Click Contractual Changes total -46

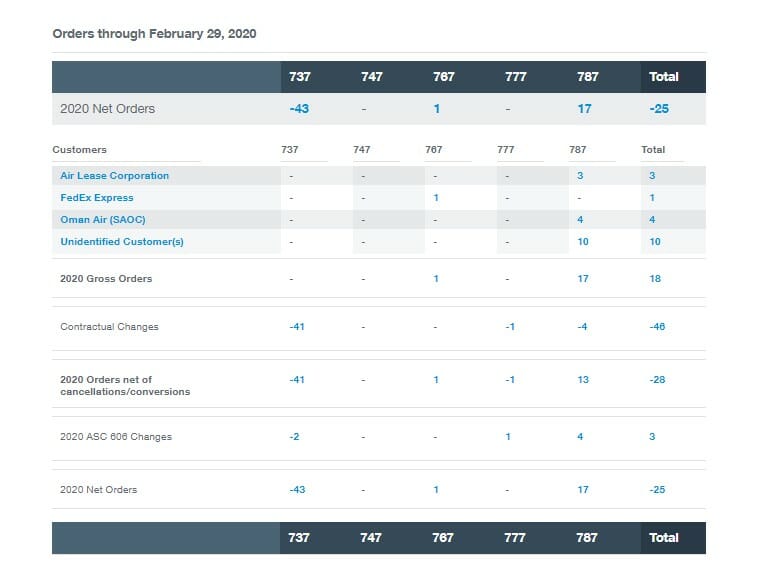657,327
